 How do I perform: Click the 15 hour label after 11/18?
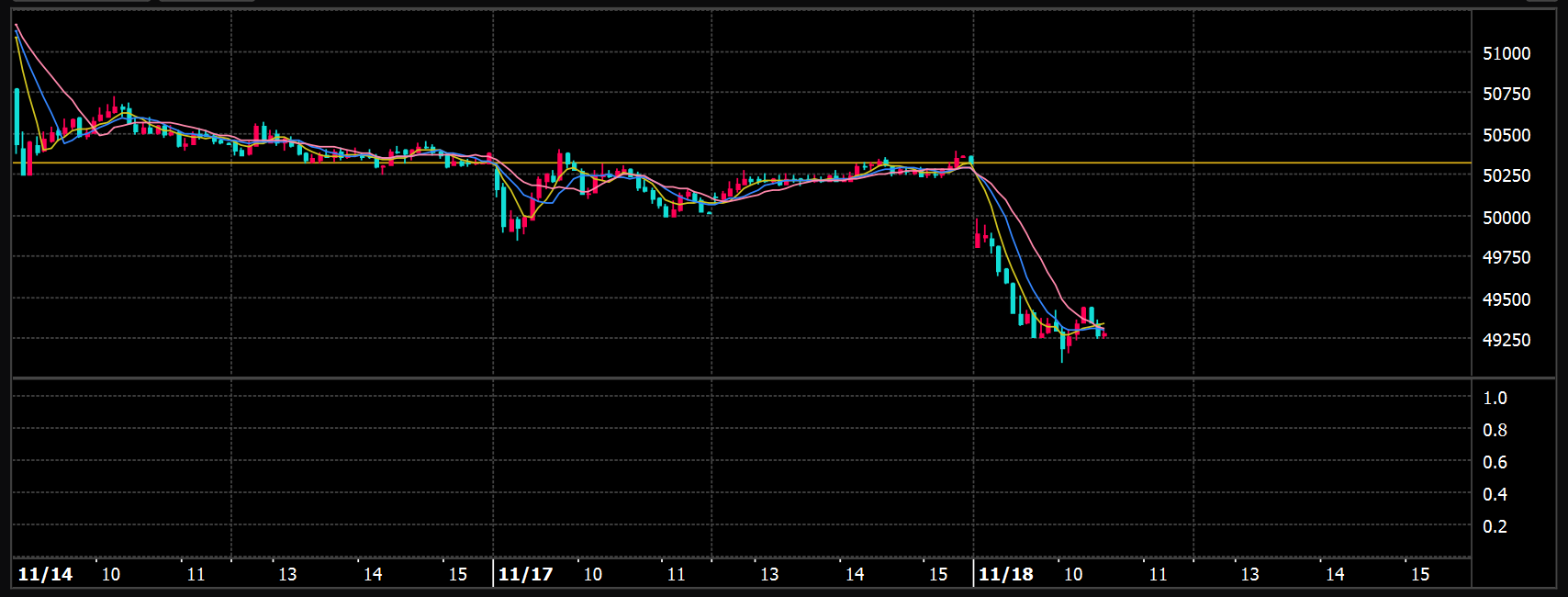(x=1420, y=574)
